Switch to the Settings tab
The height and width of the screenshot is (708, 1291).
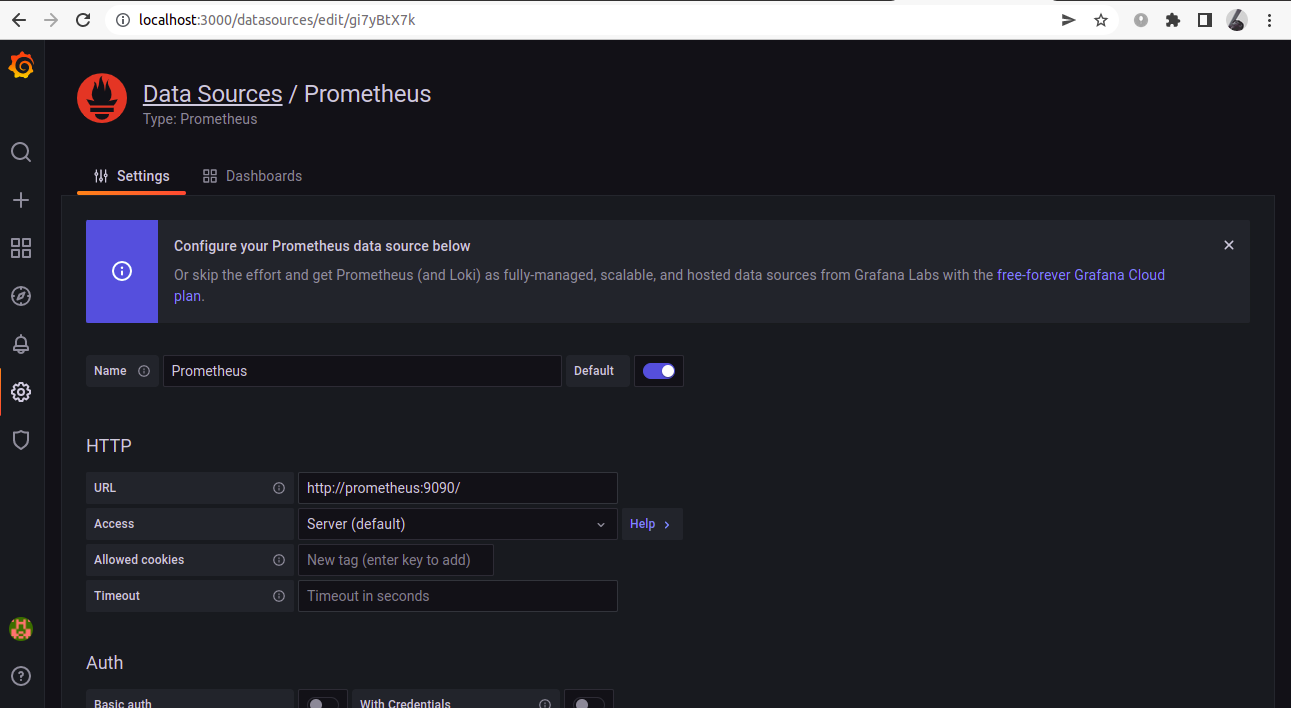[x=131, y=176]
